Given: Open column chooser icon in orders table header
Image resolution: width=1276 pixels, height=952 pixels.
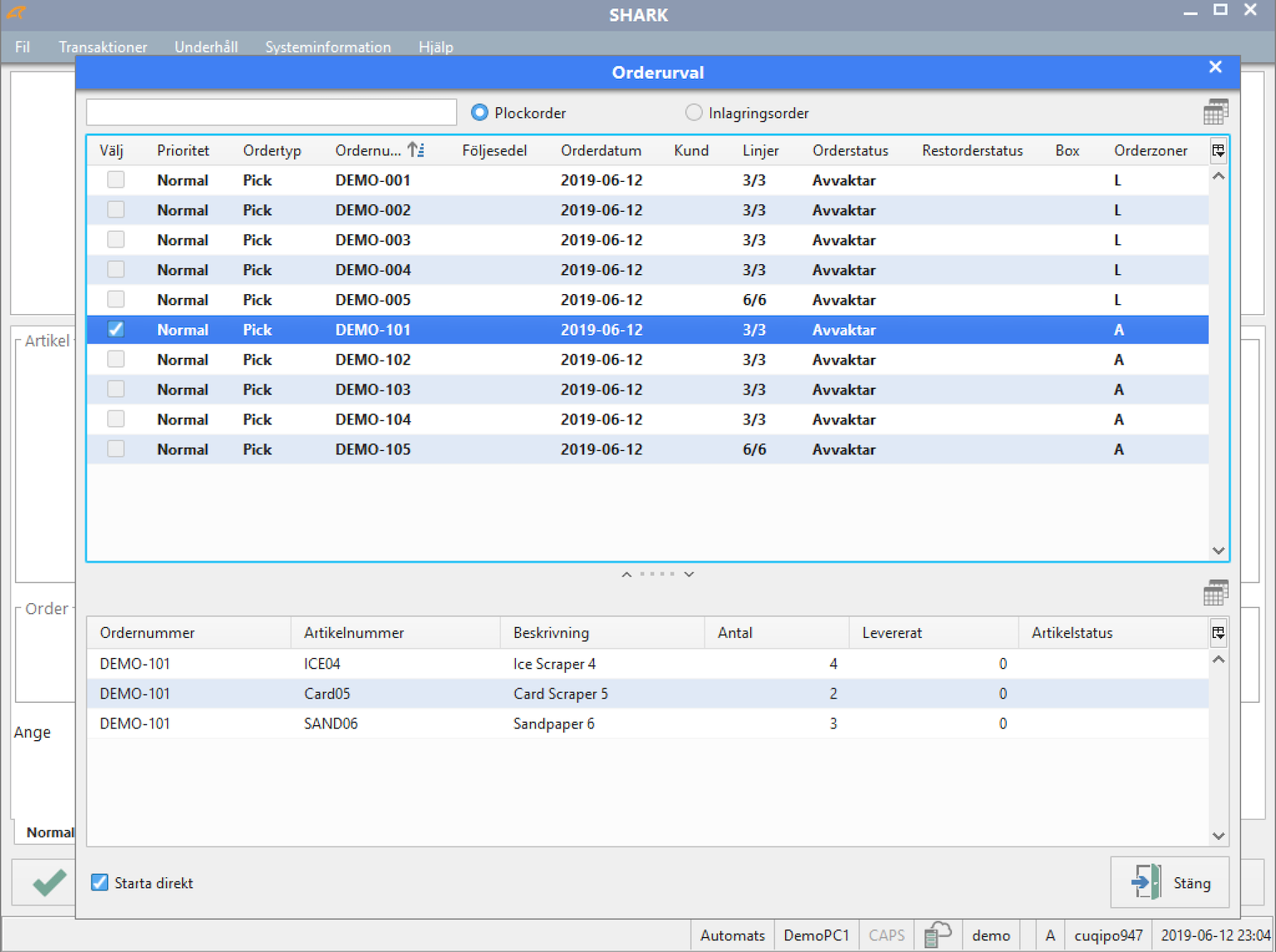Looking at the screenshot, I should (1218, 150).
